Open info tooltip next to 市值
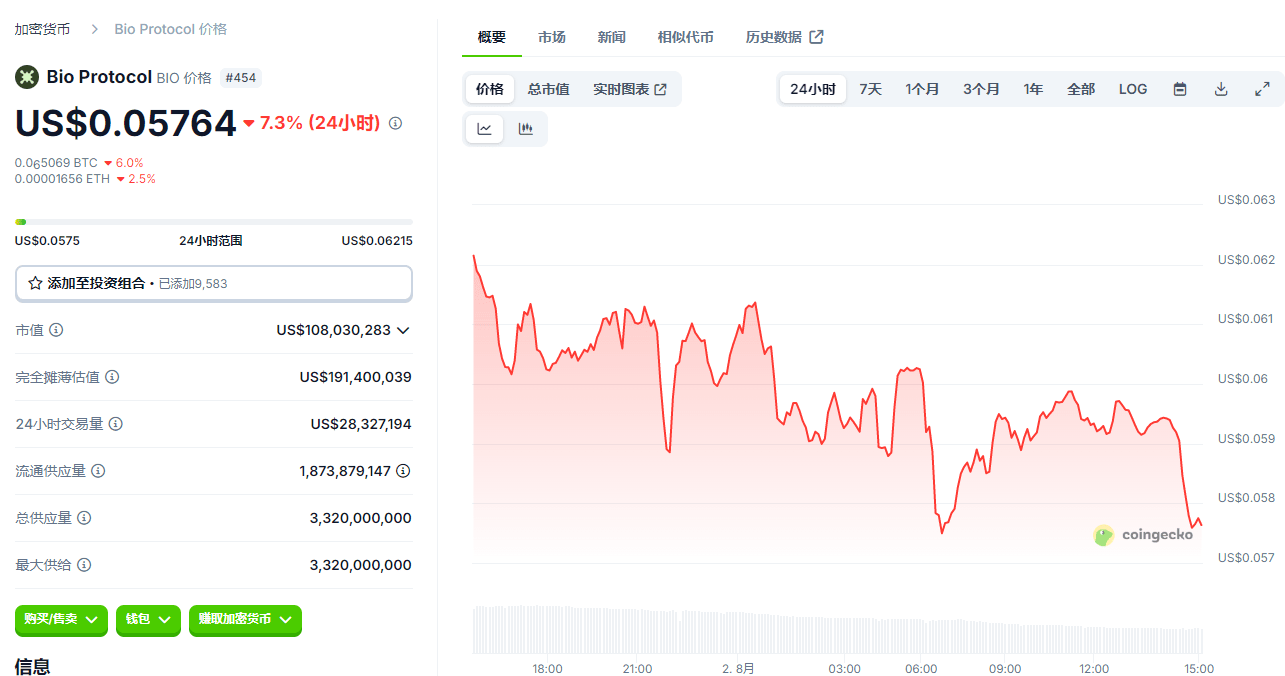Screen dimensions: 1285x676 tap(56, 330)
